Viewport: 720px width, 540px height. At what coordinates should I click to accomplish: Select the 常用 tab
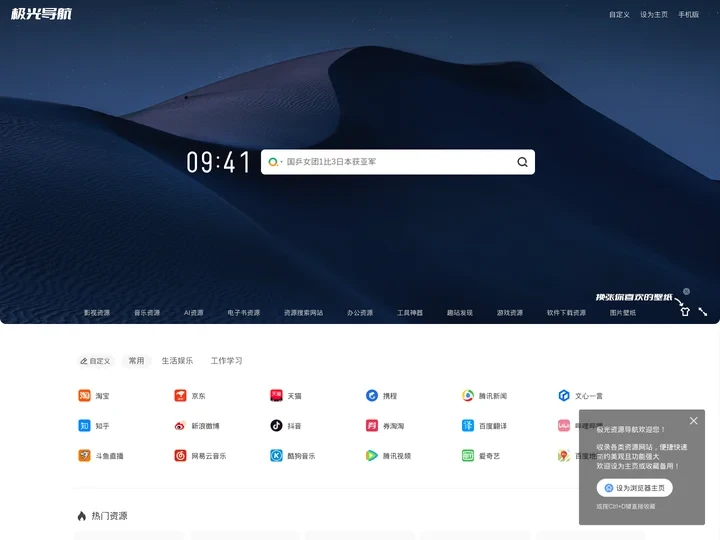[136, 361]
